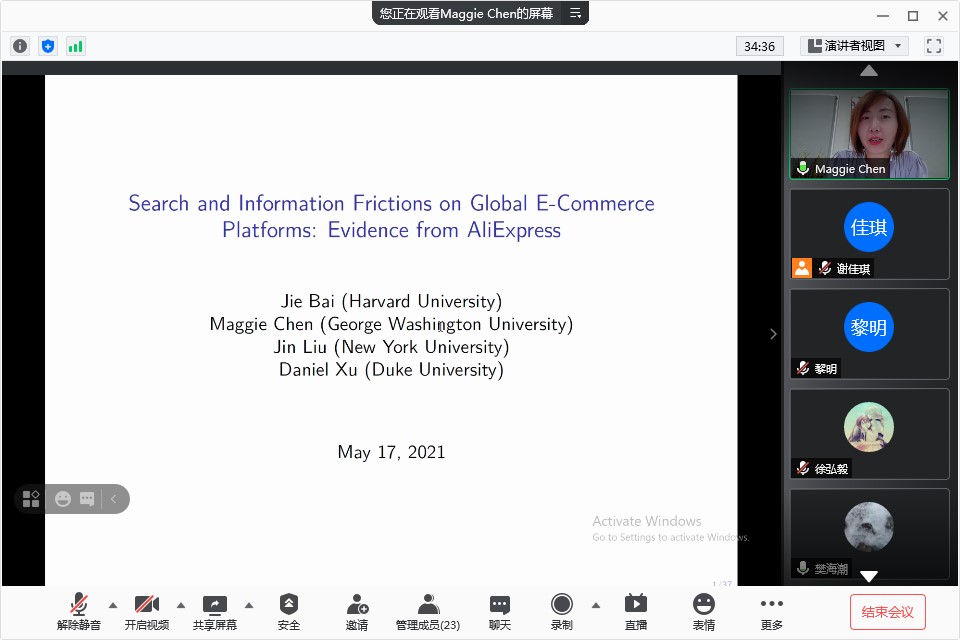Open the screen-share options menu icon

(x=576, y=13)
